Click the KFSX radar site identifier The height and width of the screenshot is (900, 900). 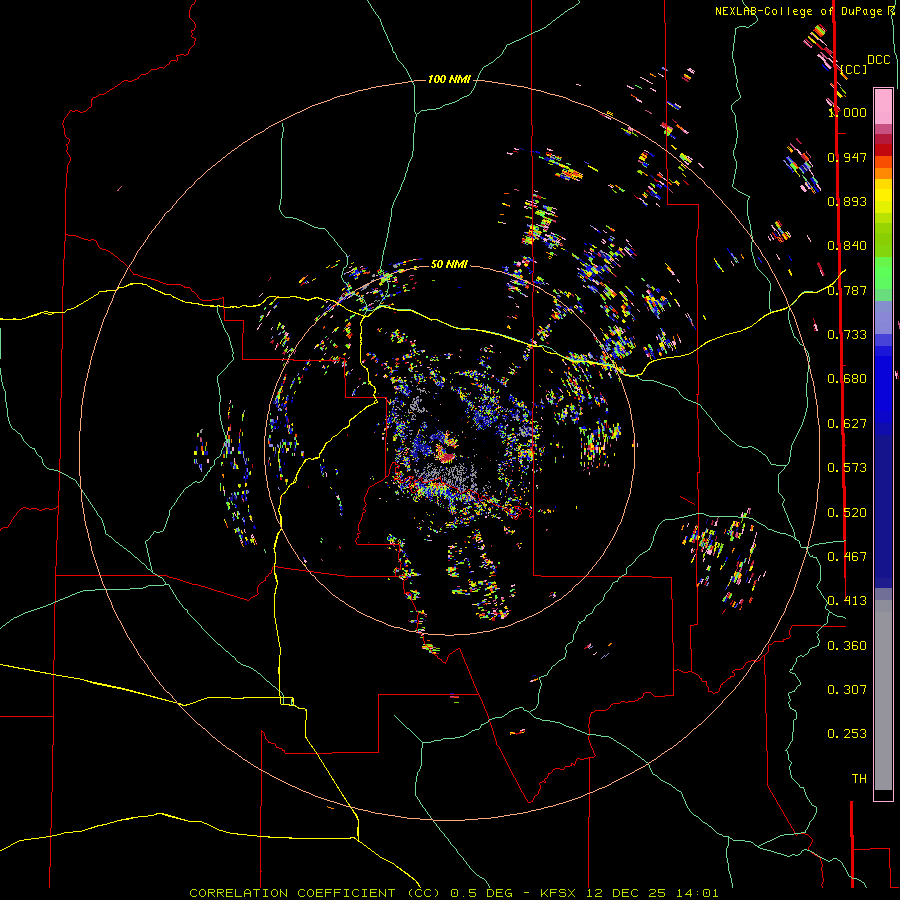[560, 893]
